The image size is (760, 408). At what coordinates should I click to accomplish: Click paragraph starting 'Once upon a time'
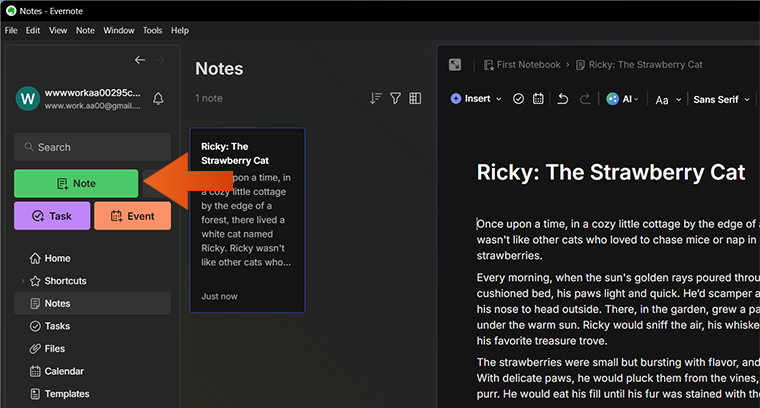coord(618,239)
